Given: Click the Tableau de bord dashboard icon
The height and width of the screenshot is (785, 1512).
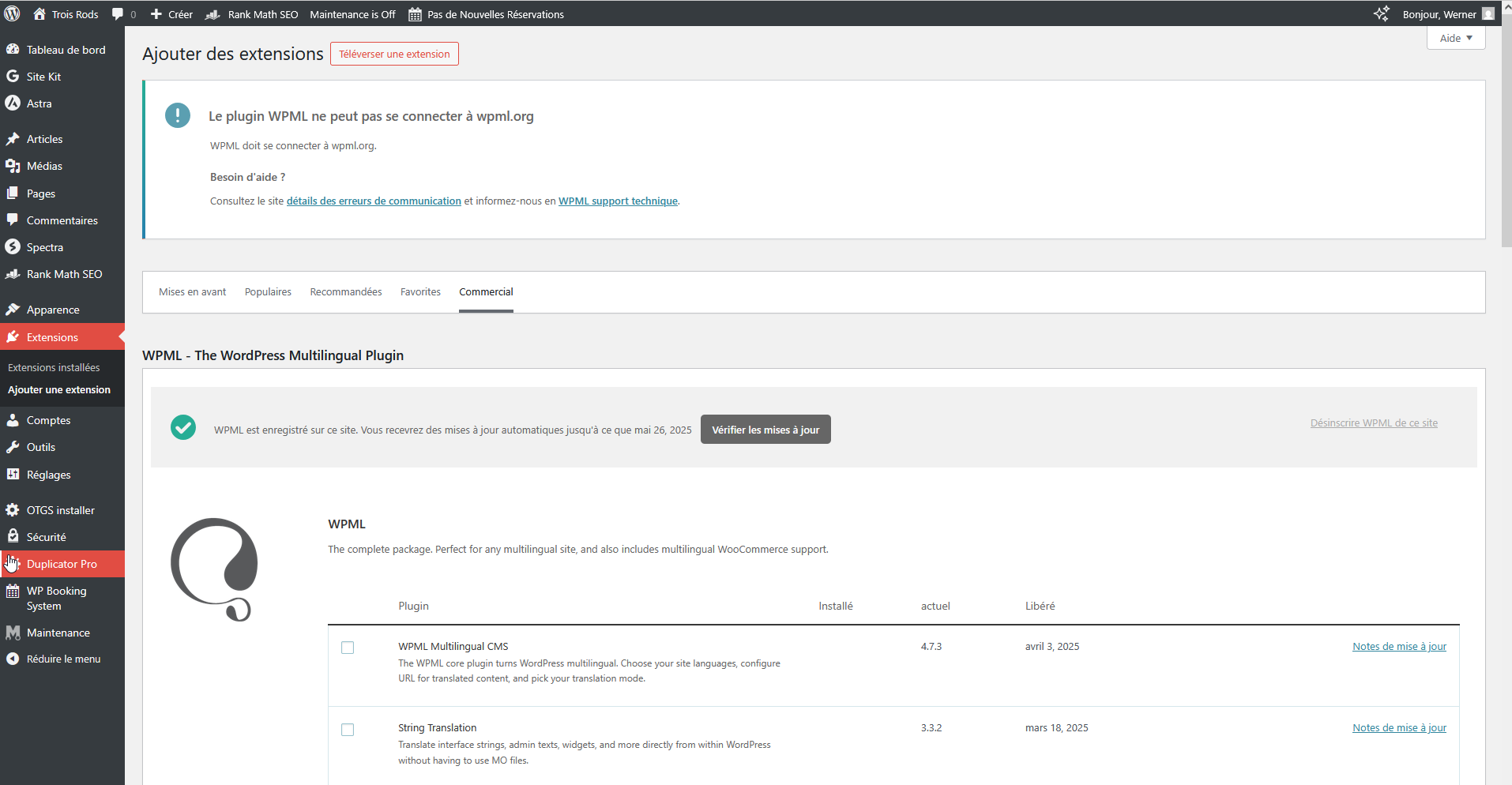Looking at the screenshot, I should [13, 49].
